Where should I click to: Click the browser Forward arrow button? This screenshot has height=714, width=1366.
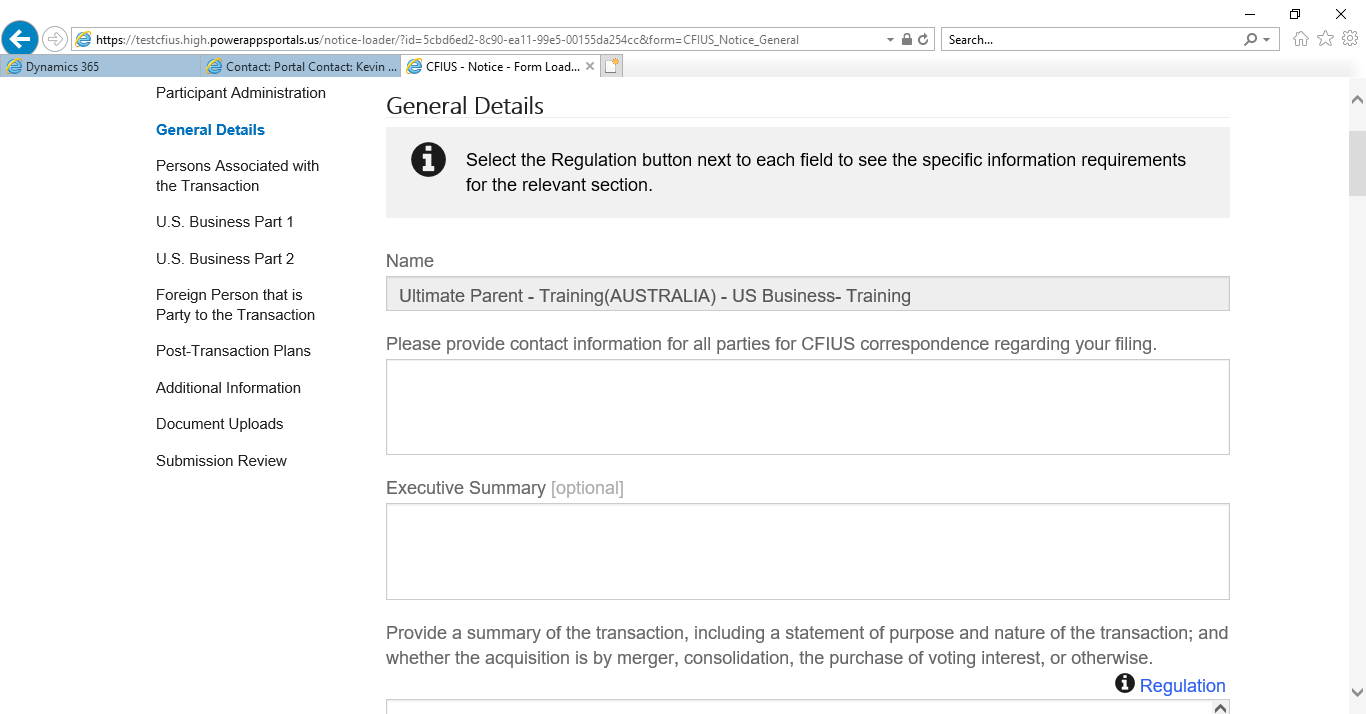(x=55, y=39)
